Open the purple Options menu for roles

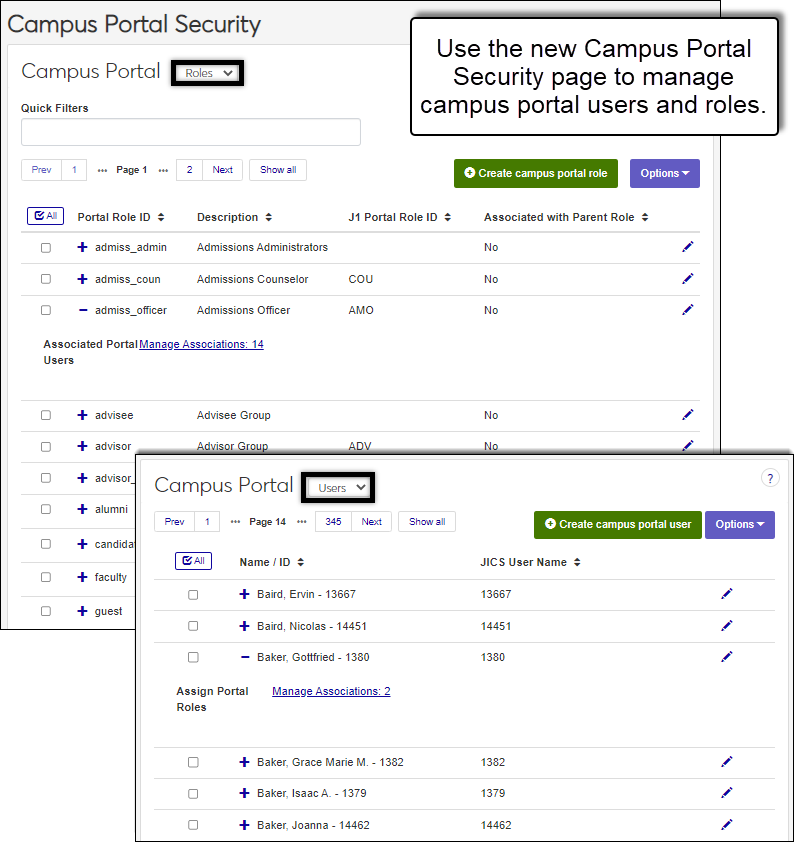click(664, 173)
